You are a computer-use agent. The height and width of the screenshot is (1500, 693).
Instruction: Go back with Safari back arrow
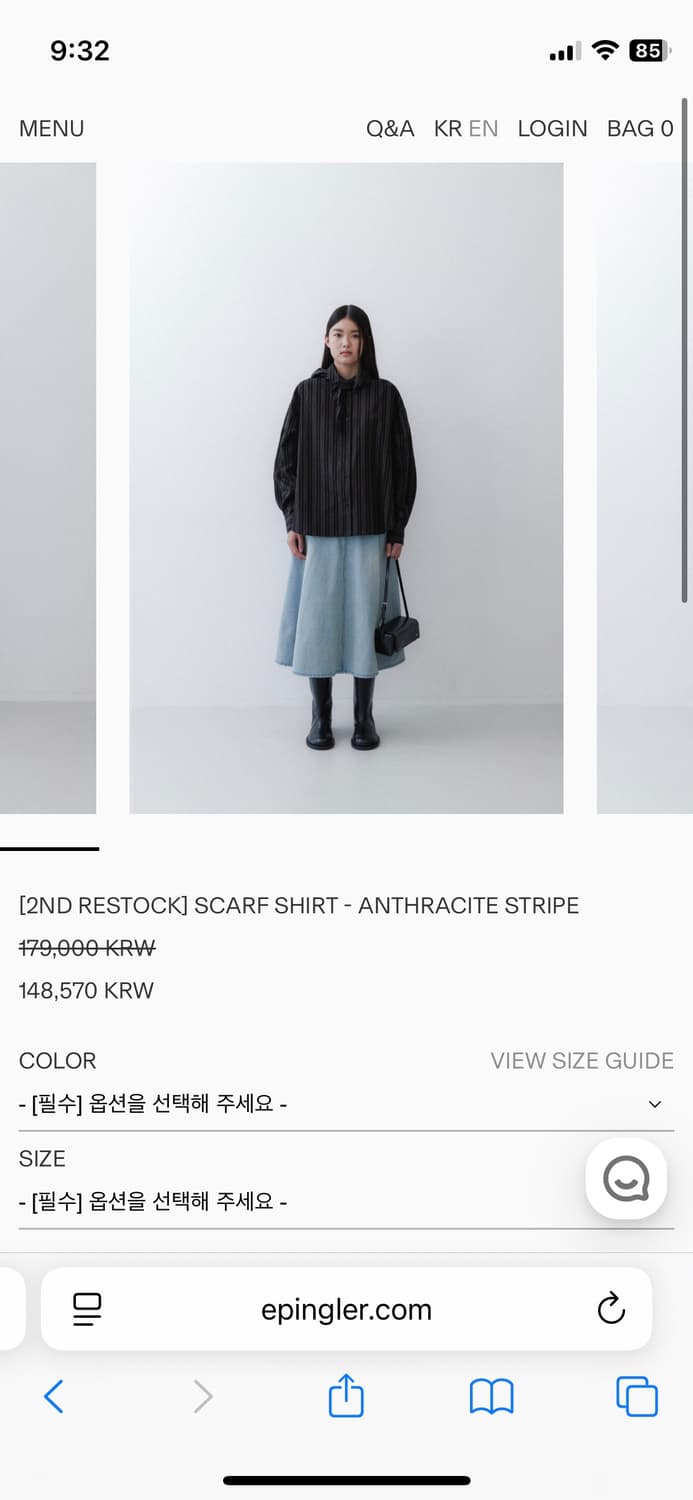[54, 1396]
